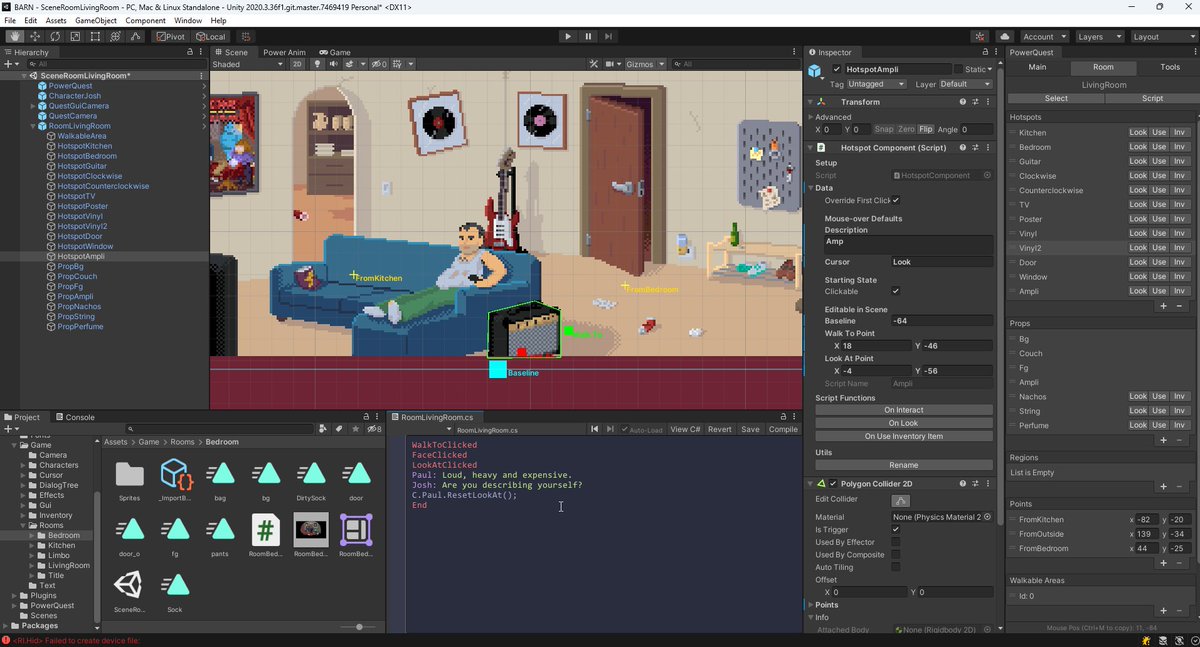Switch to the Console tab

[x=75, y=417]
